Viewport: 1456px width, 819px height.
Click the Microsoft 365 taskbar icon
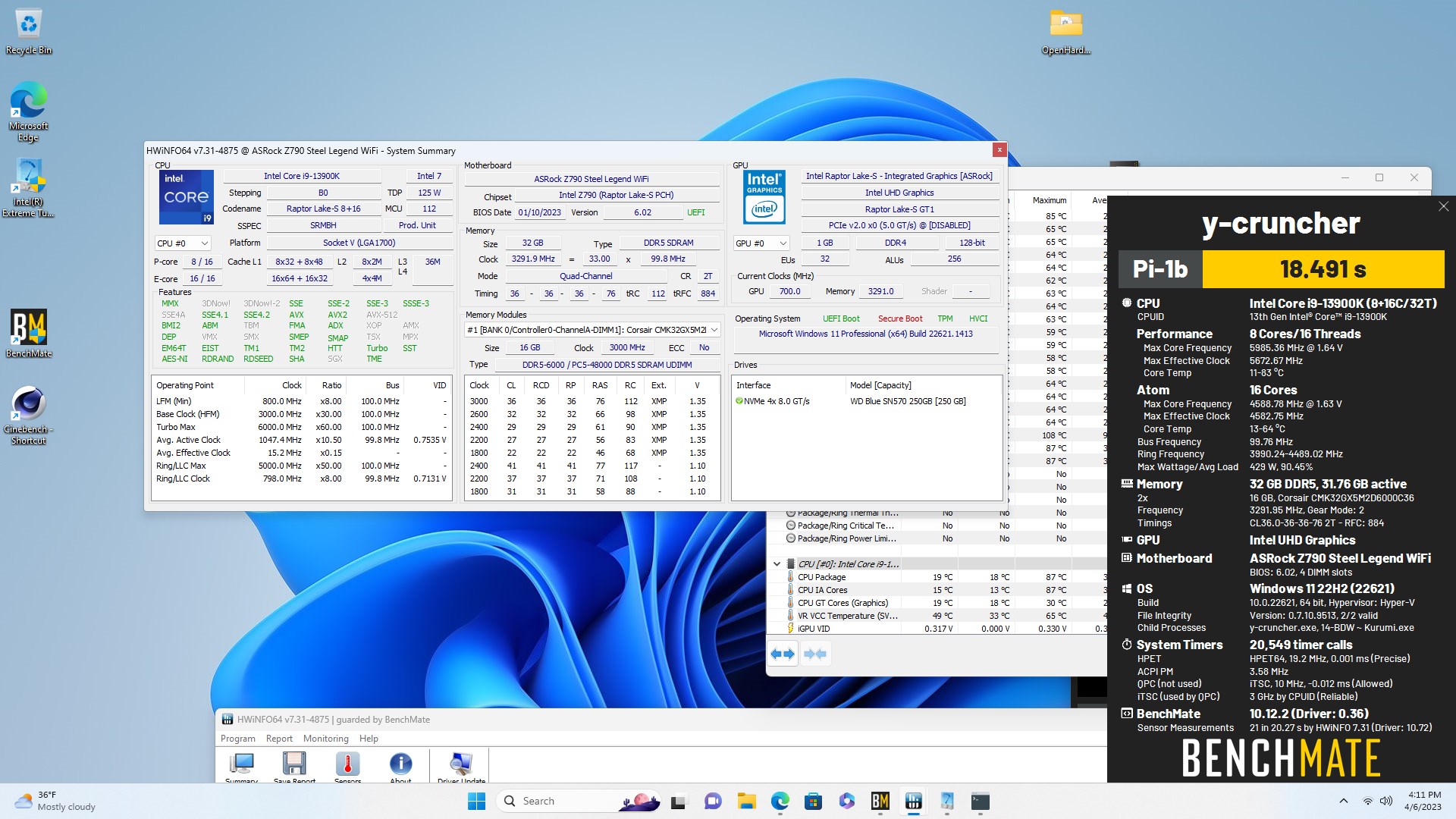tap(846, 801)
